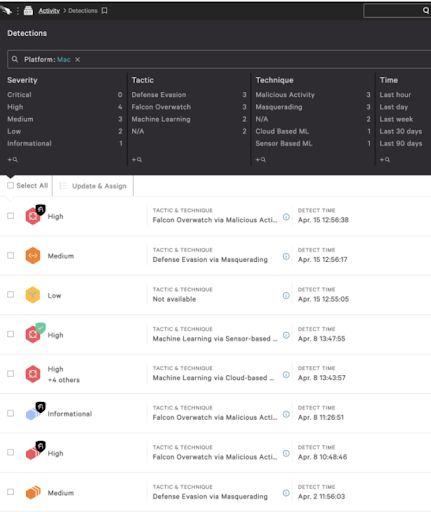Image resolution: width=431 pixels, height=512 pixels.
Task: Select the Low detection checkbox
Action: click(x=10, y=294)
